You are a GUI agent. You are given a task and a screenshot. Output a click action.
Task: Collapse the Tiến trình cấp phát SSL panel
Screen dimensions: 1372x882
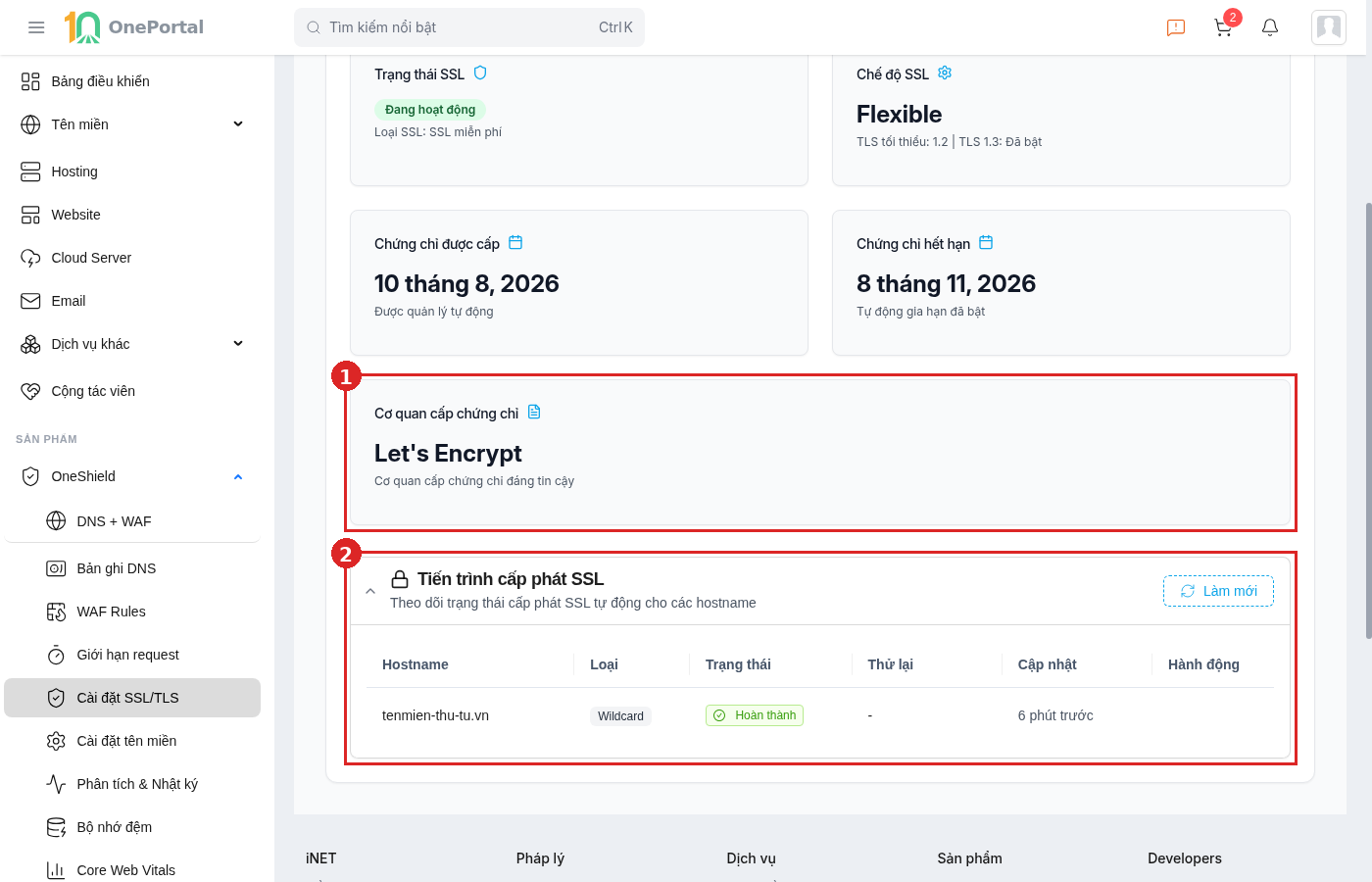click(x=370, y=591)
